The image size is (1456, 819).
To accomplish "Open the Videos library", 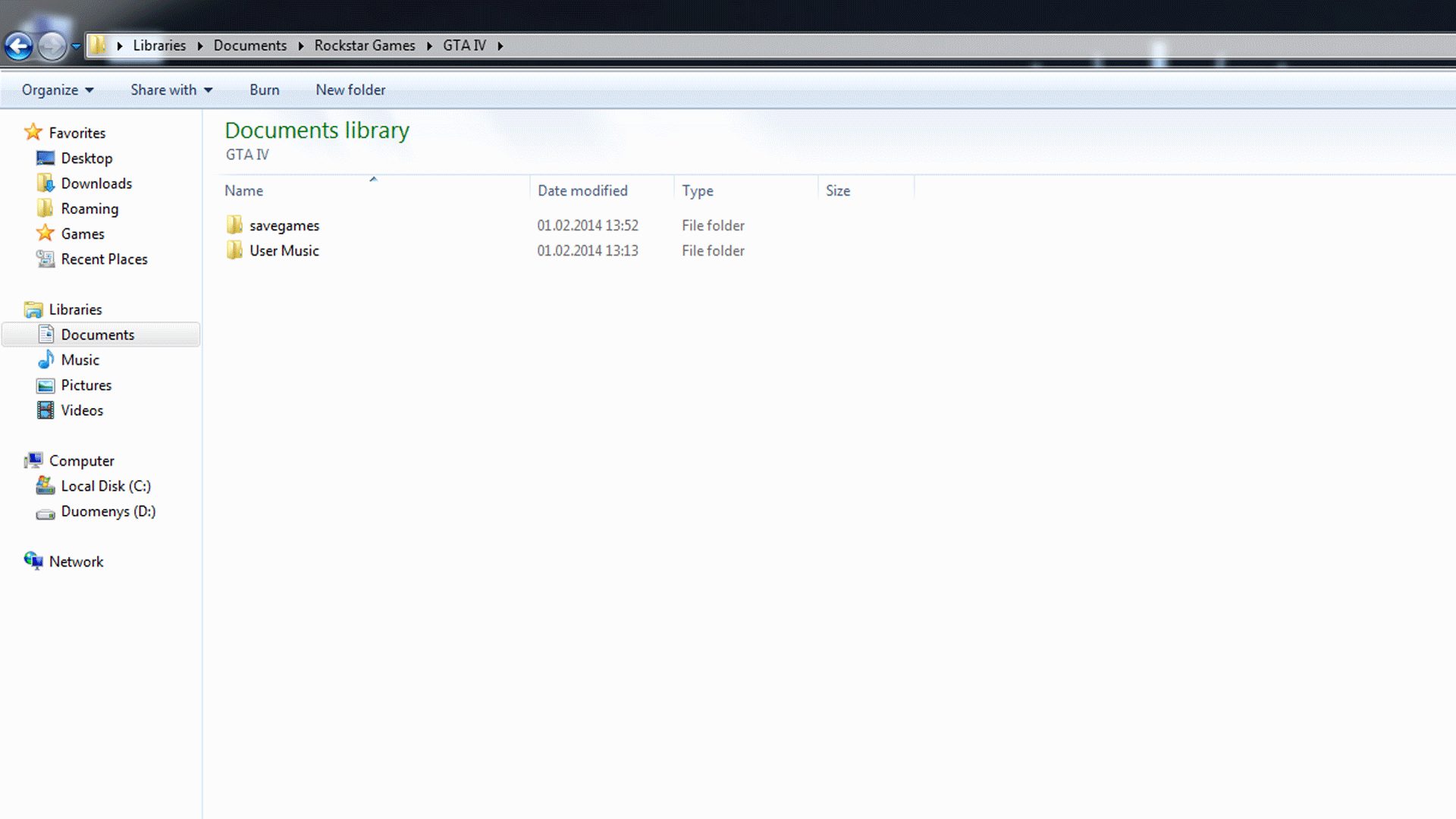I will [82, 410].
